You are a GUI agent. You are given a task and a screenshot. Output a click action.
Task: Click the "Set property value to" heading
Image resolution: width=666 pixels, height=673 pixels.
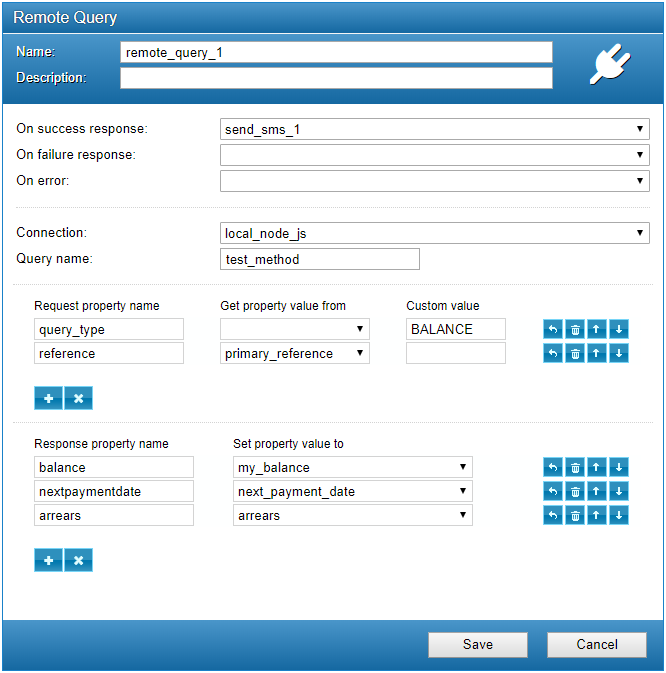(x=288, y=444)
